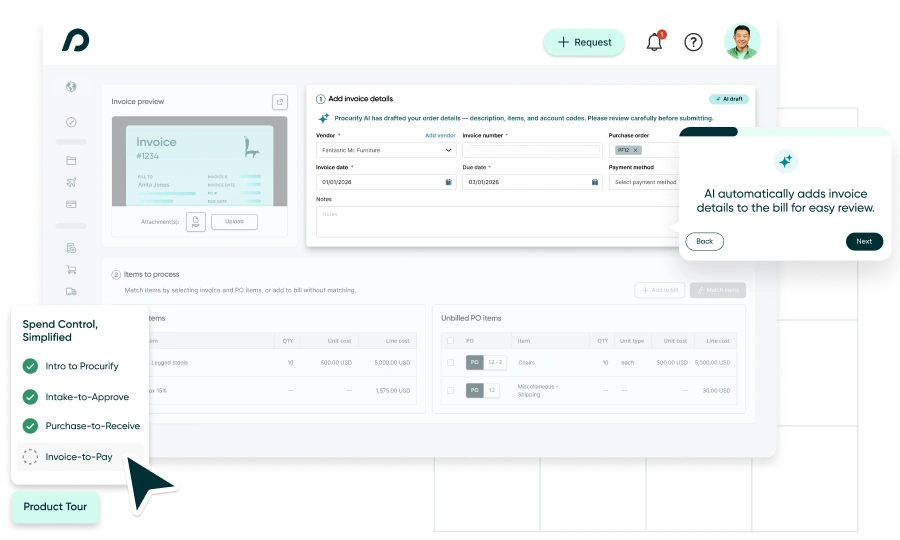Check the Miscellaneous - Shipping item checkbox

tap(450, 390)
